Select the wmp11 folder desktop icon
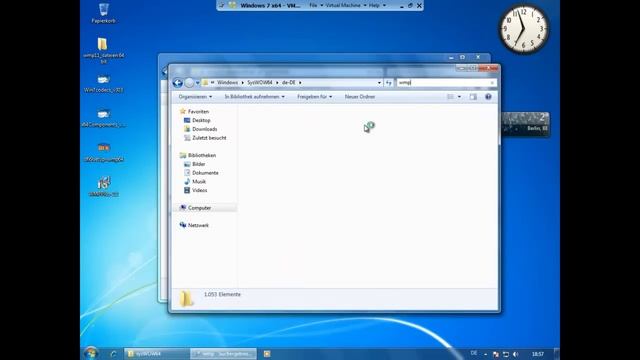This screenshot has width=640, height=360. click(103, 50)
